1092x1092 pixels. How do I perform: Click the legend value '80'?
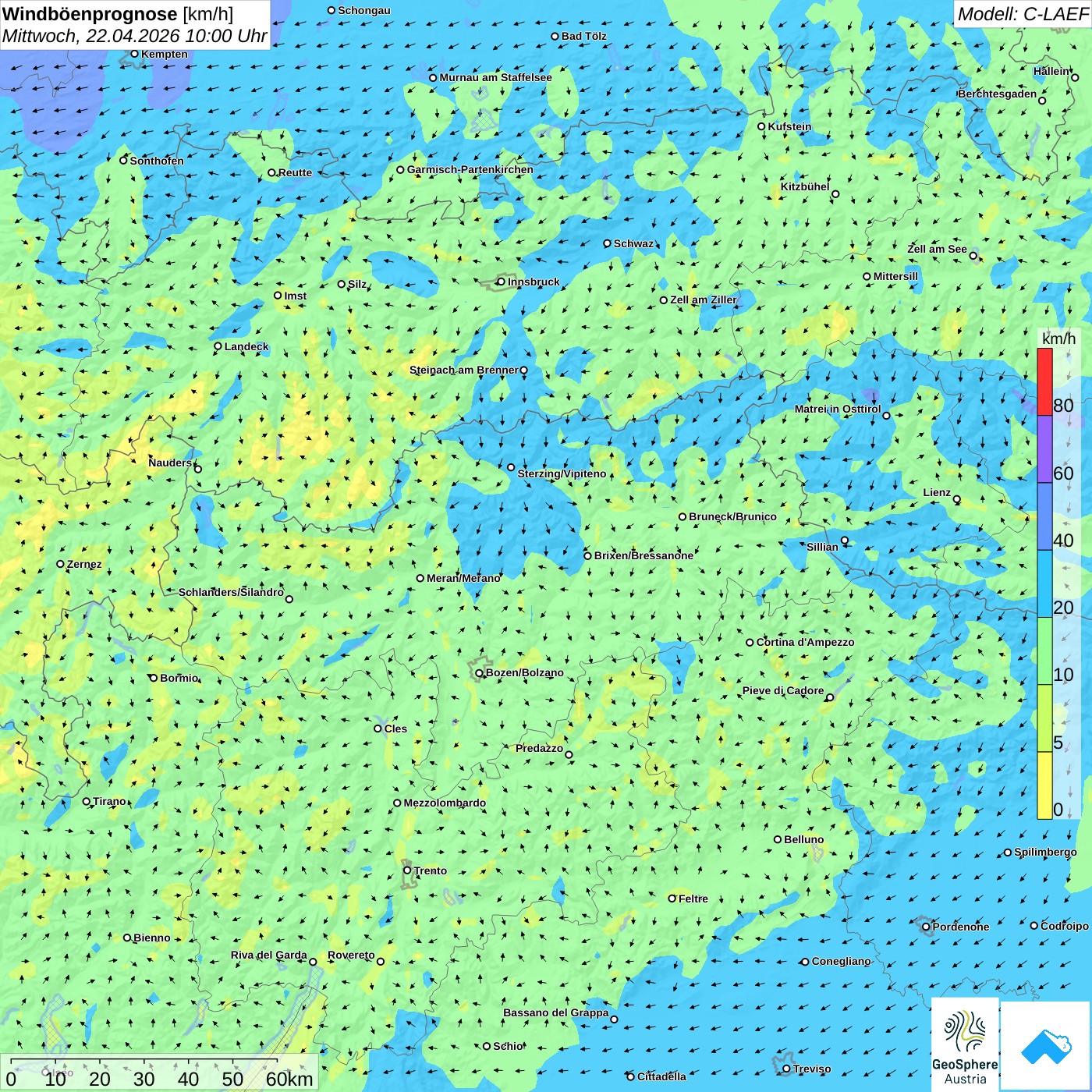point(1063,406)
